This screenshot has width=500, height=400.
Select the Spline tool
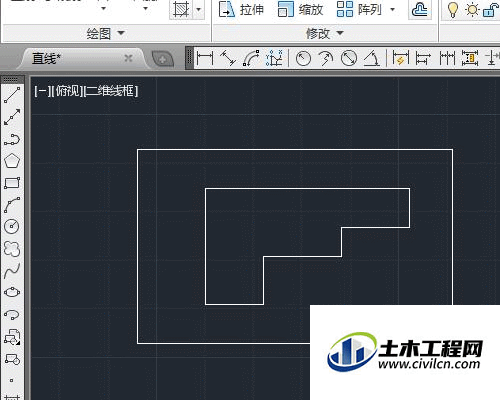(12, 271)
